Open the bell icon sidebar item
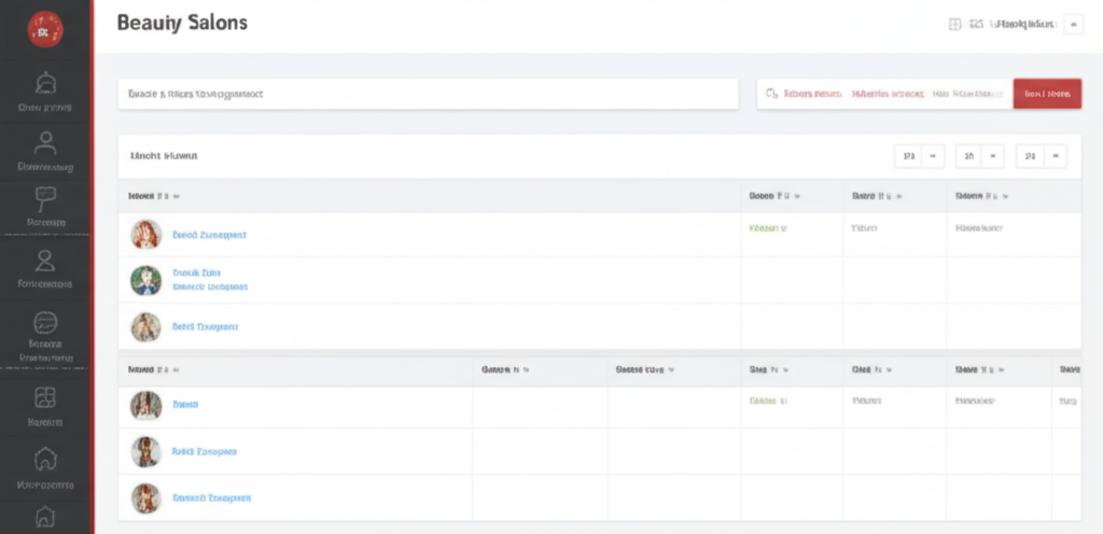 point(45,85)
